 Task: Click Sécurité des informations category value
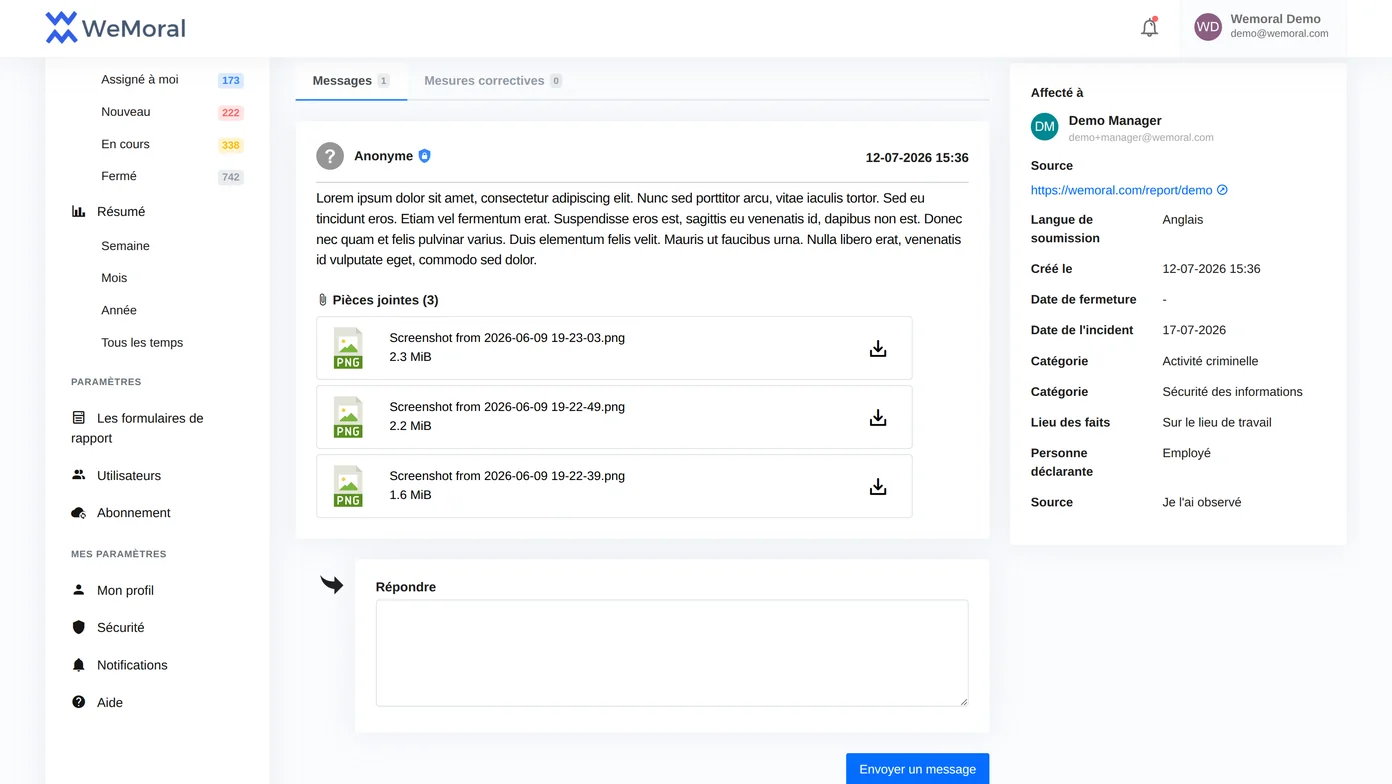click(x=1232, y=392)
